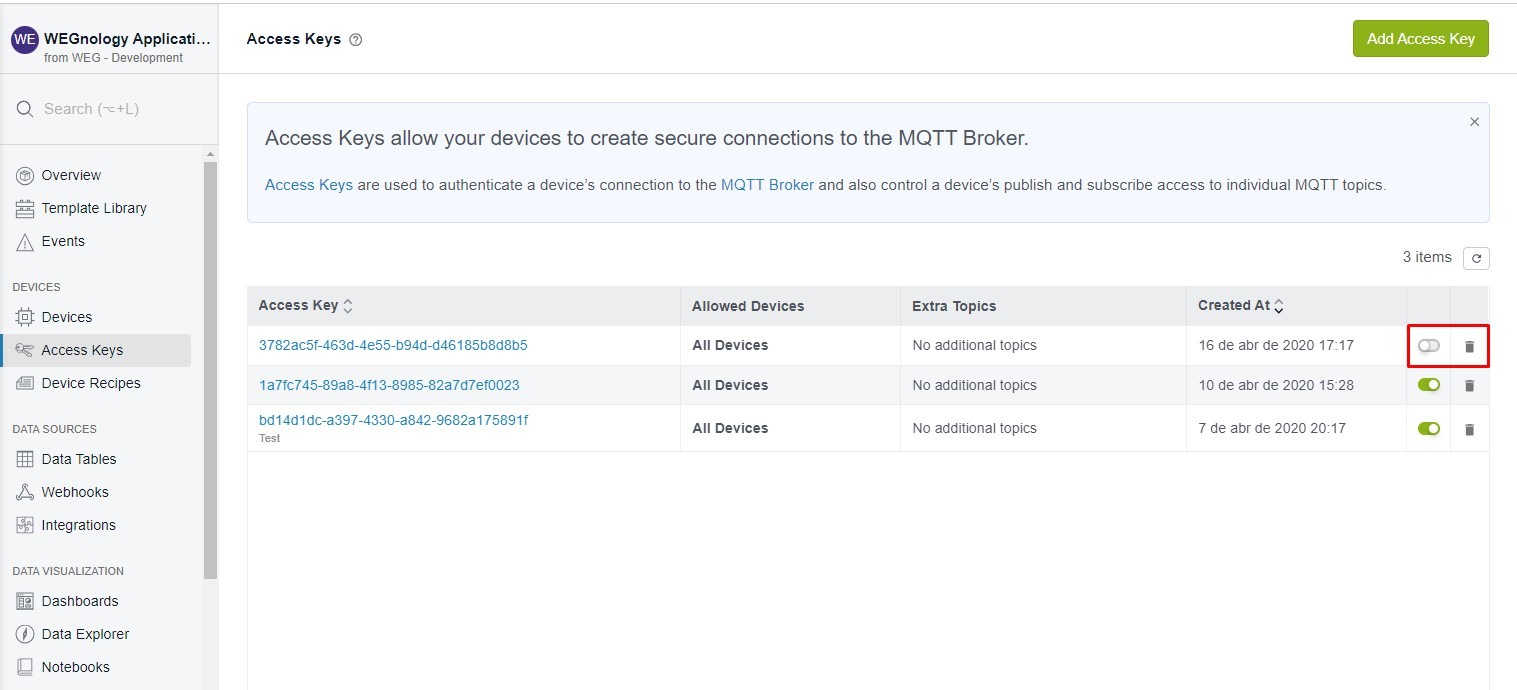
Task: Delete access key 1a7fc745
Action: (x=1469, y=385)
